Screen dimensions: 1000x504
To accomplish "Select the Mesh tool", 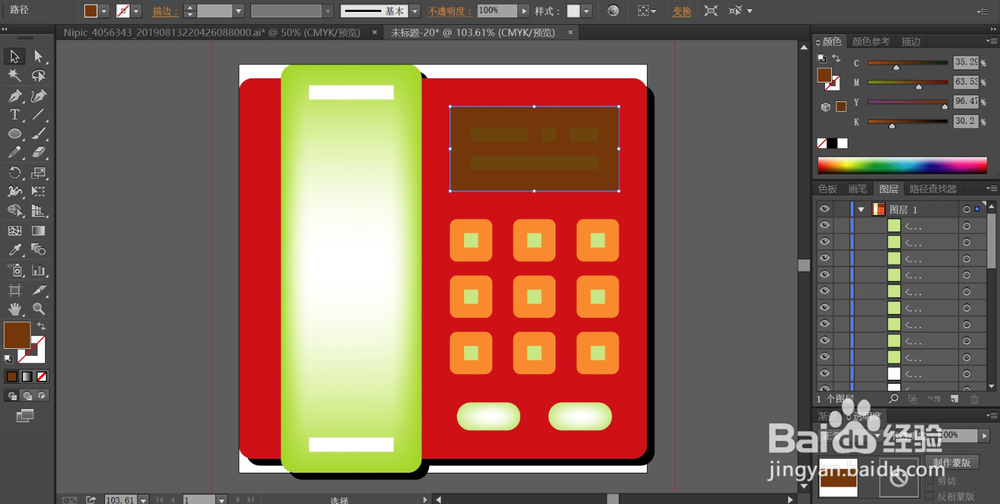I will pyautogui.click(x=15, y=230).
